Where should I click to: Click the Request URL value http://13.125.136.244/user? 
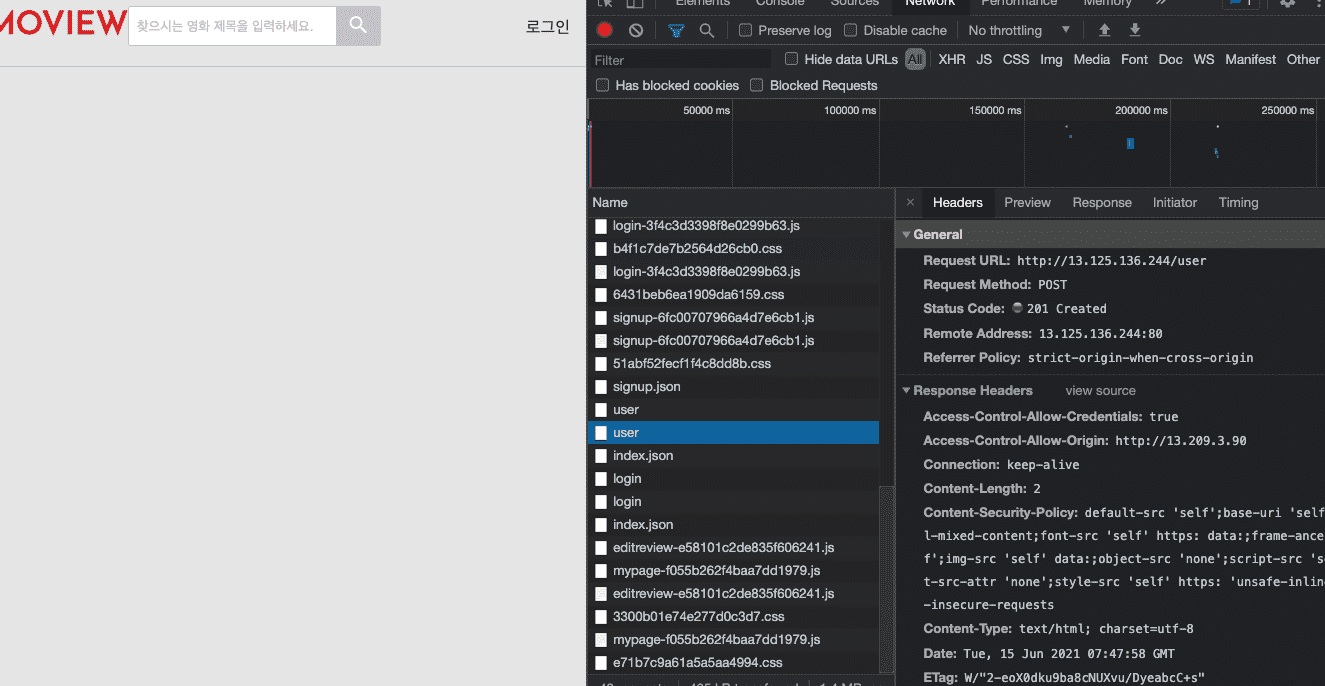[1112, 261]
